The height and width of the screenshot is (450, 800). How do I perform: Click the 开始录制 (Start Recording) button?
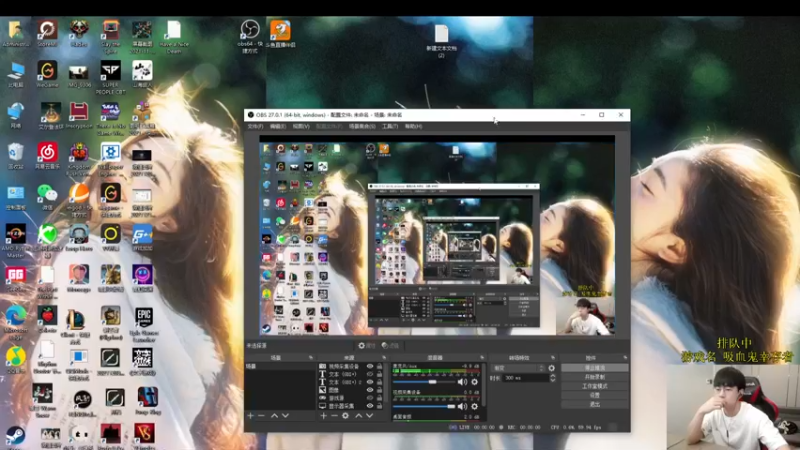594,377
